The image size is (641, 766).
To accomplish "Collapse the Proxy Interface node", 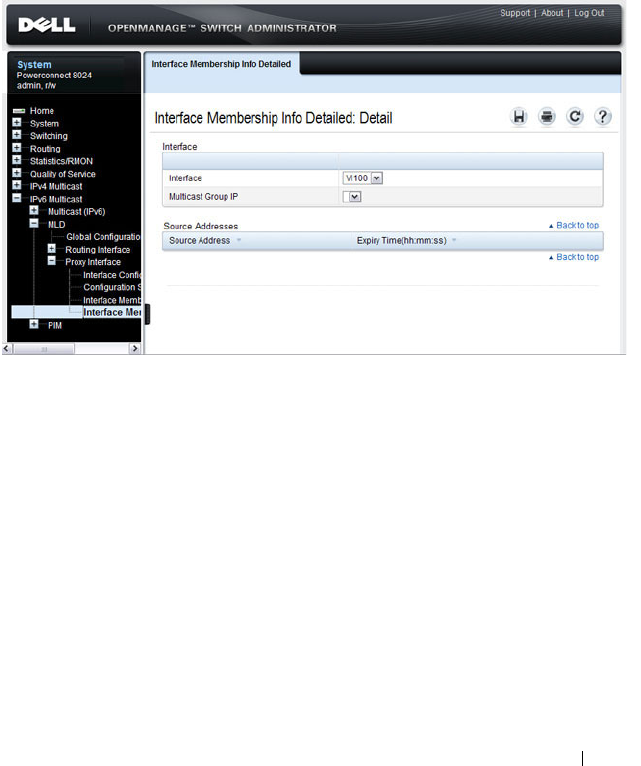I will (x=51, y=261).
